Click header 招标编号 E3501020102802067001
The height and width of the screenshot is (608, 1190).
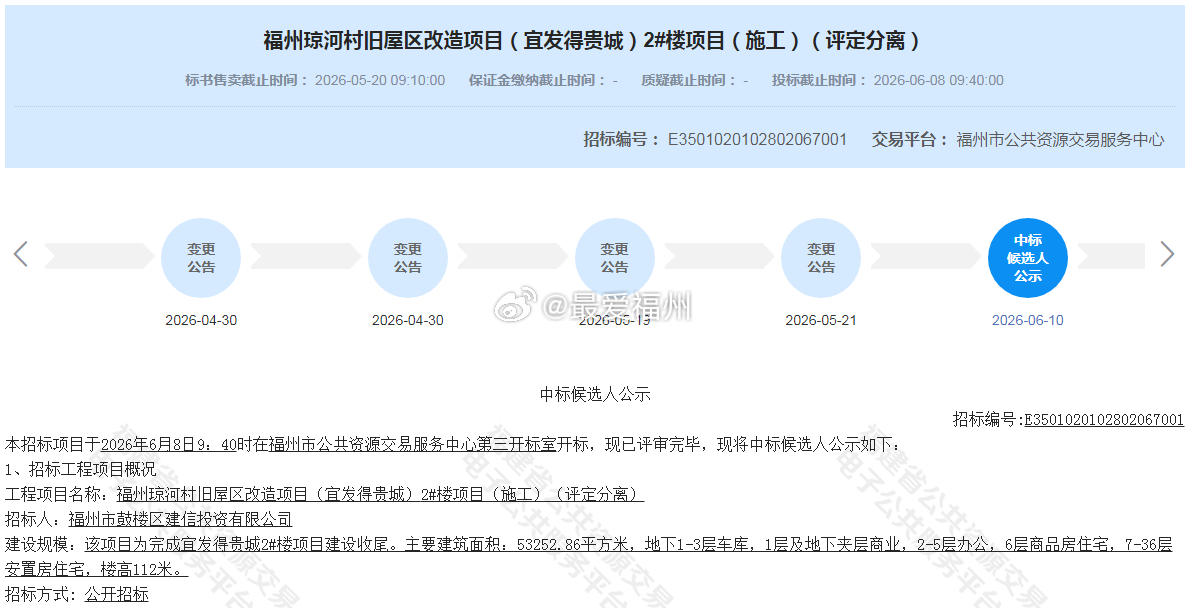[715, 140]
